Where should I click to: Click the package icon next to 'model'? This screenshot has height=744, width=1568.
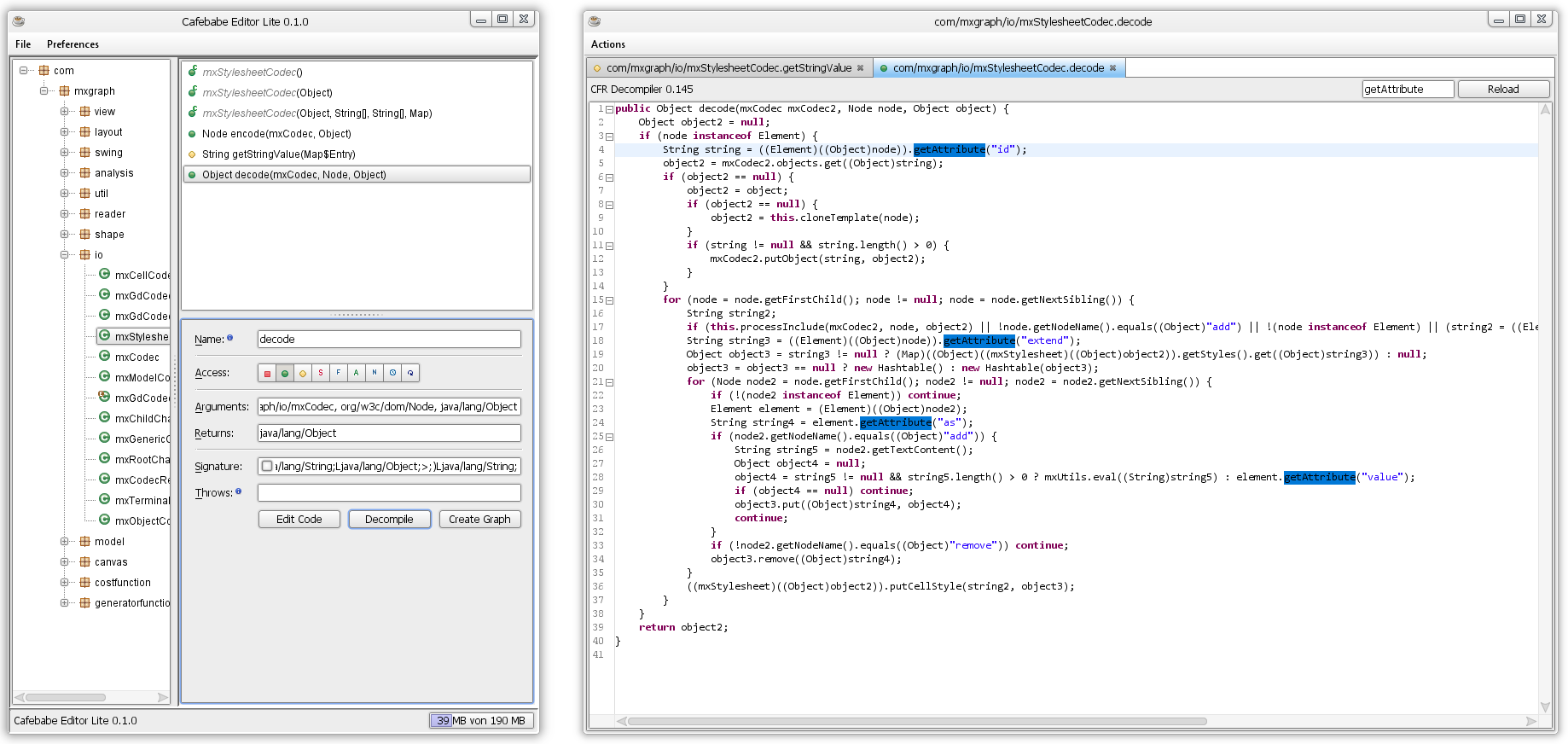[x=84, y=542]
